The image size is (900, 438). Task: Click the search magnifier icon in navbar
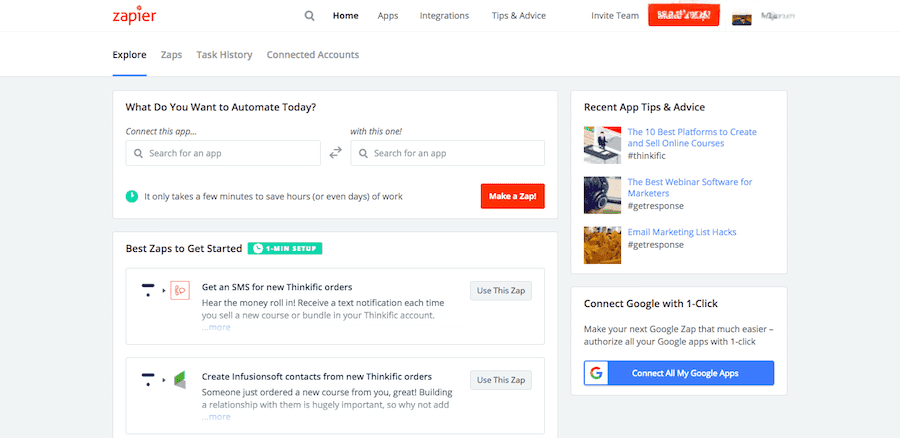[x=309, y=16]
